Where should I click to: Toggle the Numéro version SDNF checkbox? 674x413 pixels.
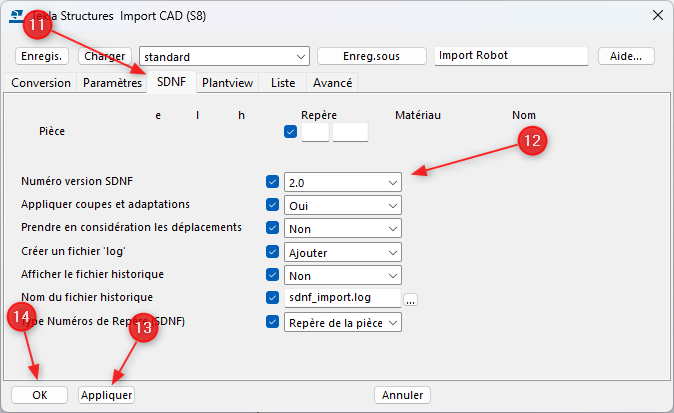pos(272,182)
